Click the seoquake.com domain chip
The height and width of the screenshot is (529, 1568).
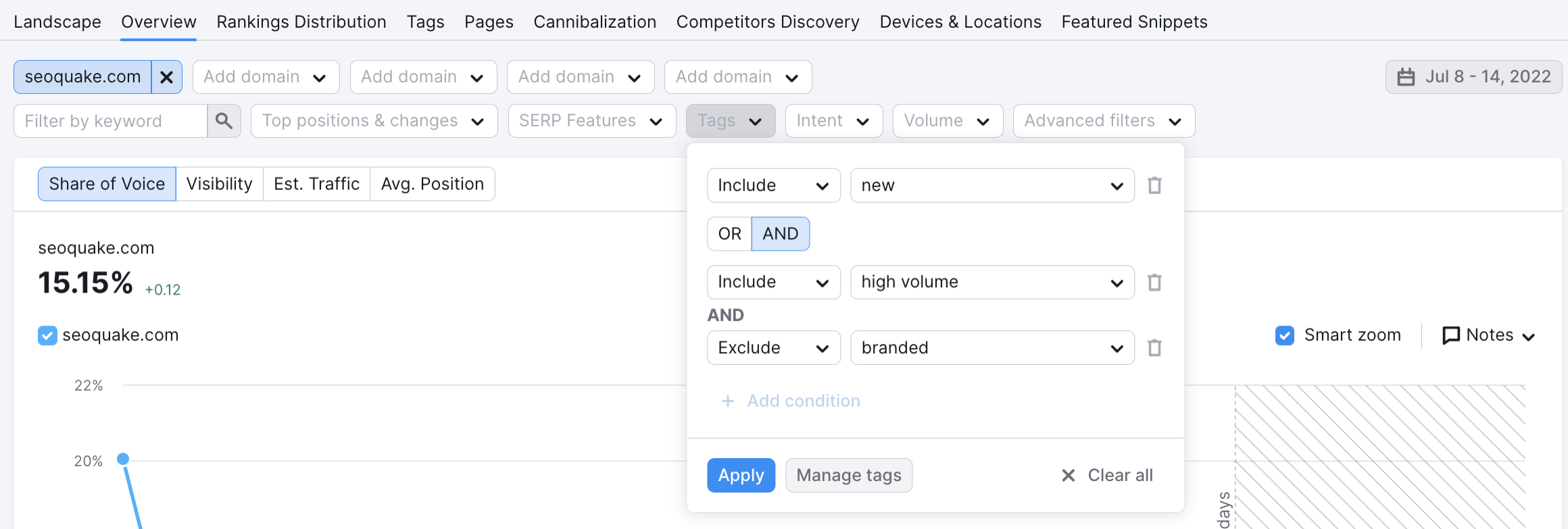tap(82, 77)
